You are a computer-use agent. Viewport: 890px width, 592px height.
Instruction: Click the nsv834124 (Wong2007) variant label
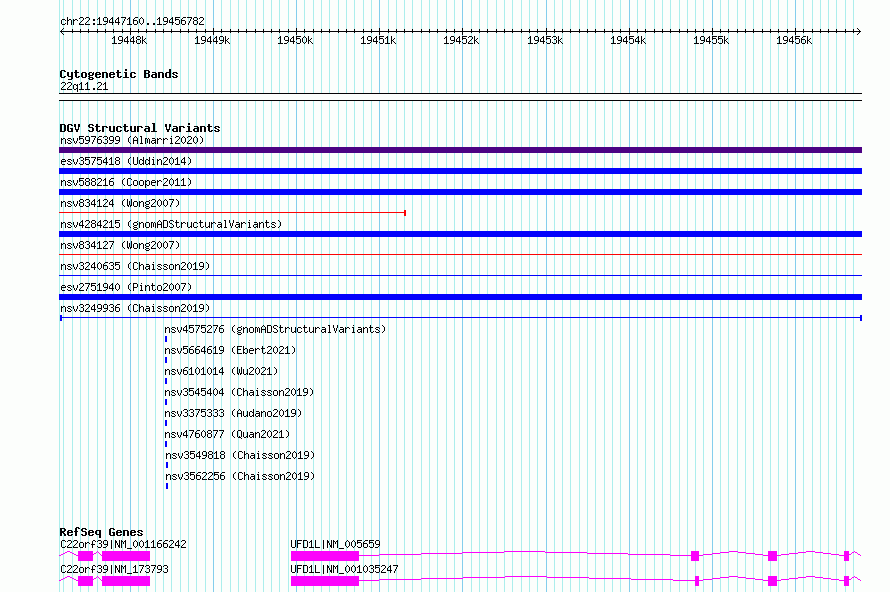coord(120,203)
